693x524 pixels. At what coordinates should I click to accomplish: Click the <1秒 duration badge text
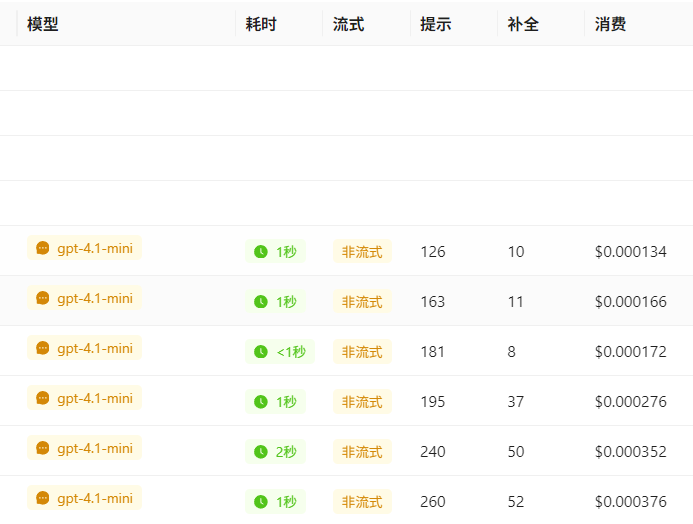pyautogui.click(x=291, y=352)
